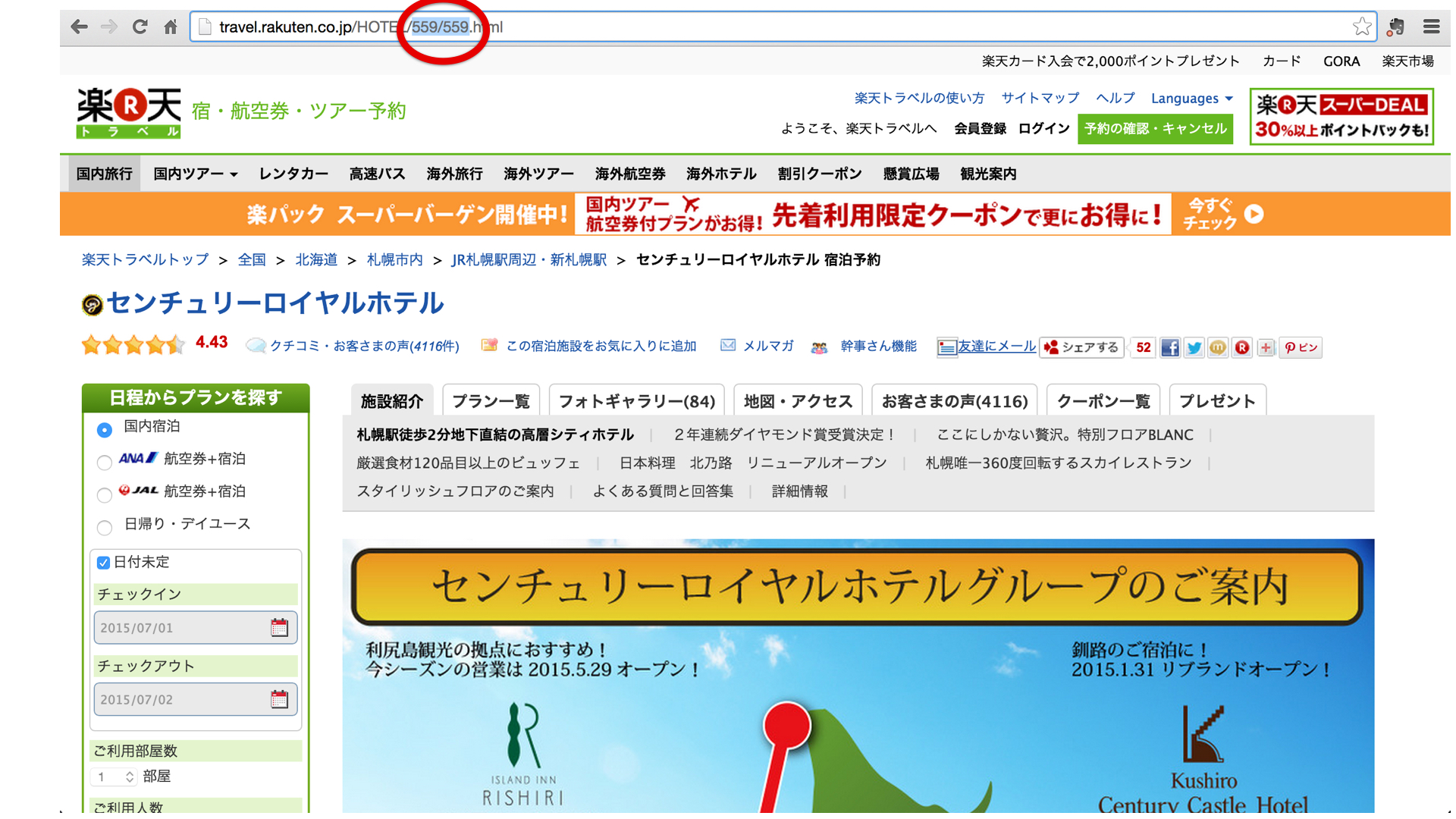Uncheck the 日付未定 checkbox

point(104,563)
